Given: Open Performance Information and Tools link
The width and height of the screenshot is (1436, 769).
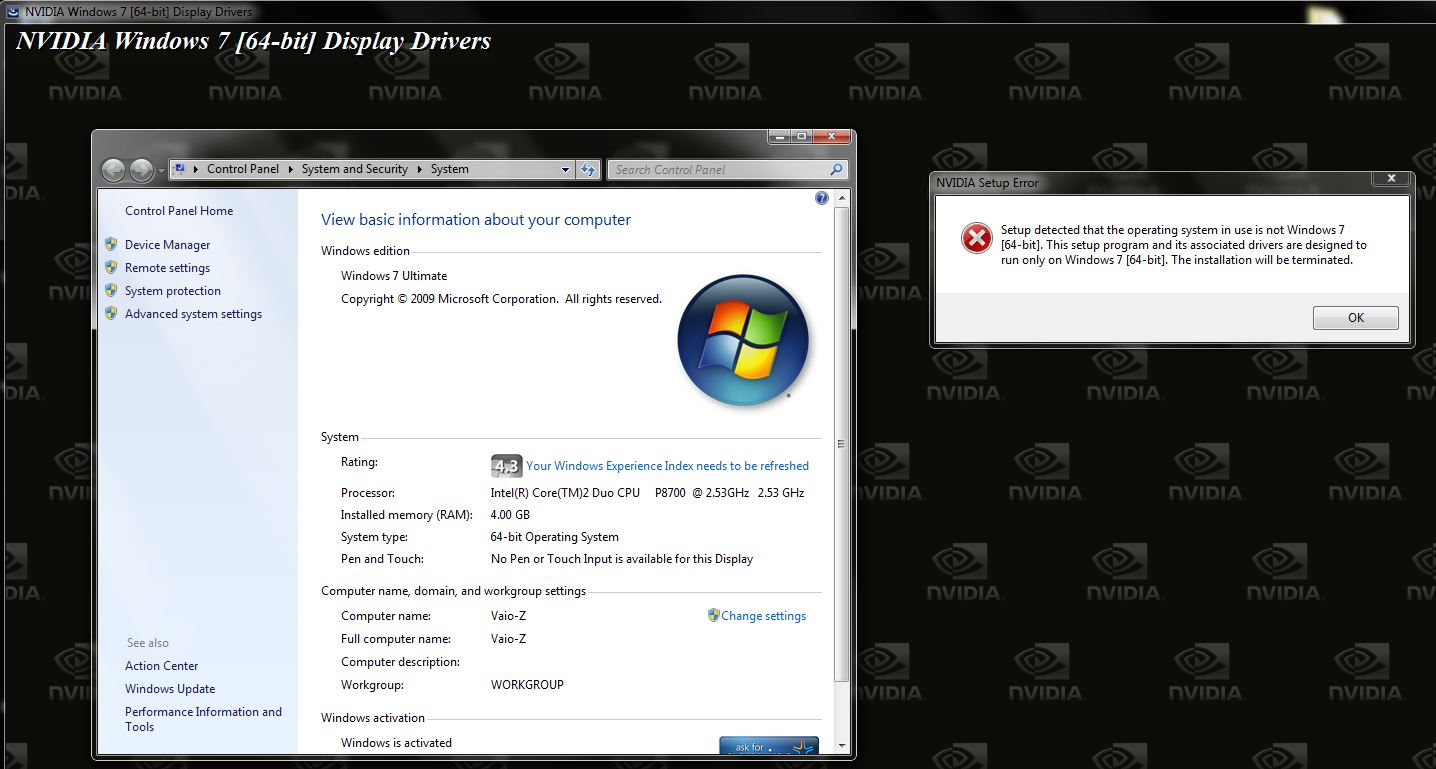Looking at the screenshot, I should click(x=203, y=719).
